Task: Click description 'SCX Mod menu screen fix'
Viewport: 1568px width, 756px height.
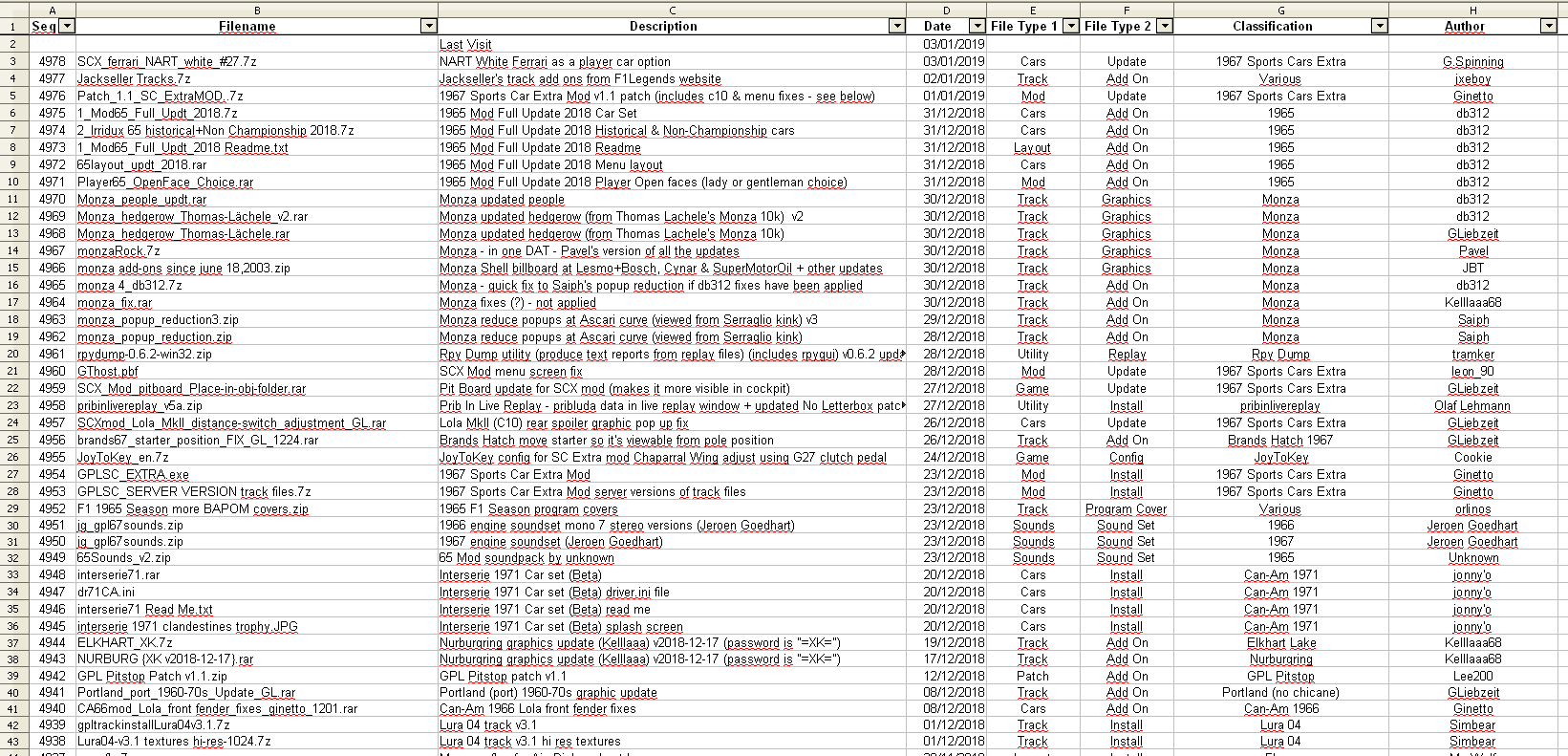Action: click(510, 371)
